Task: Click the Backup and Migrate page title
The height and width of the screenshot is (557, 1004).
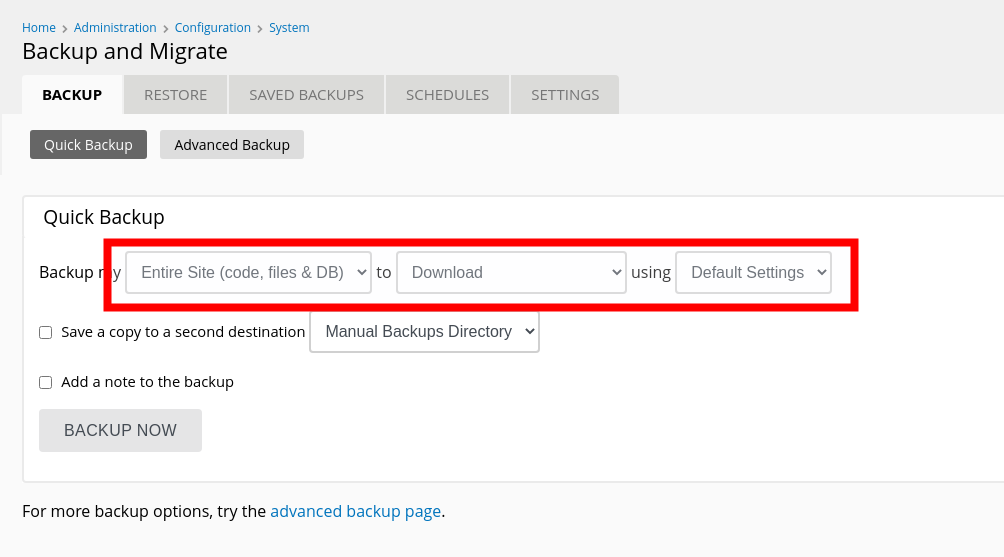Action: point(125,51)
